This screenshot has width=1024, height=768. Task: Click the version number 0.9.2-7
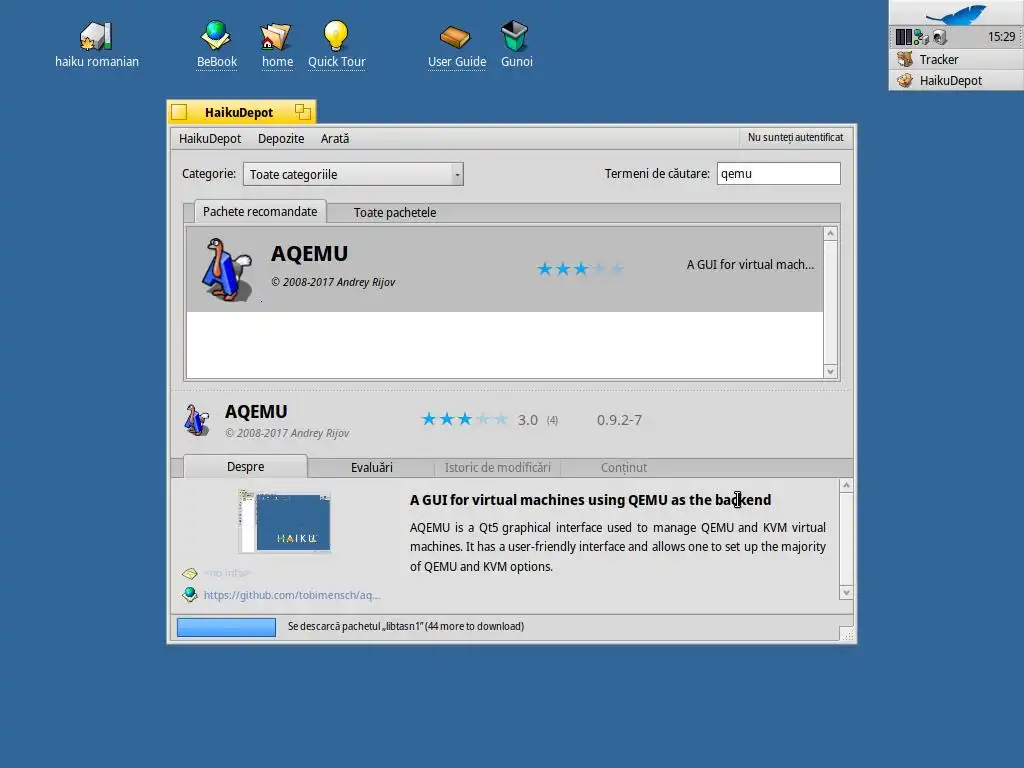619,420
